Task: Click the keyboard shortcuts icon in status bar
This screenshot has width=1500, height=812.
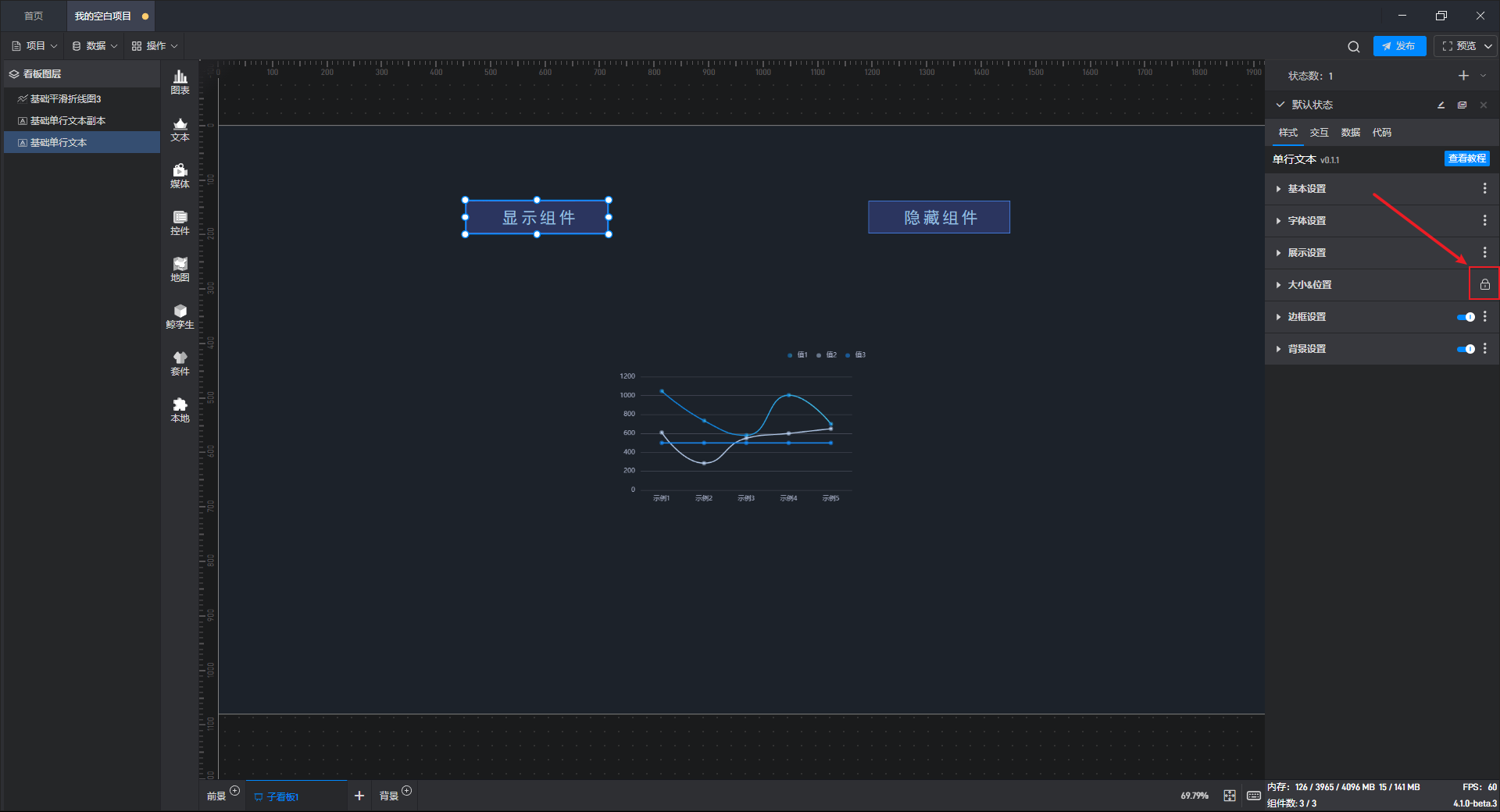Action: click(1253, 796)
